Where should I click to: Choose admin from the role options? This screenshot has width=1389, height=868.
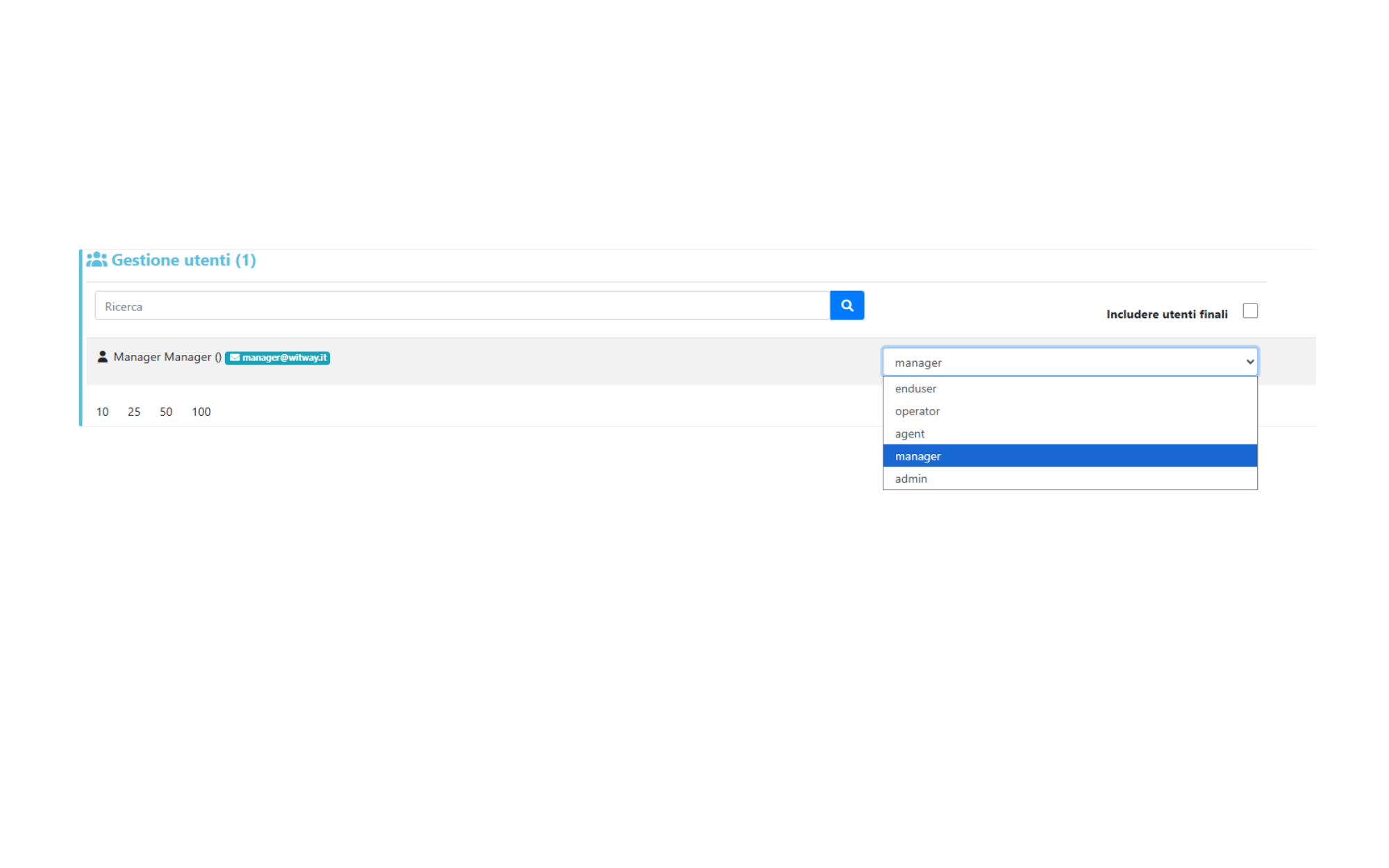click(x=910, y=479)
